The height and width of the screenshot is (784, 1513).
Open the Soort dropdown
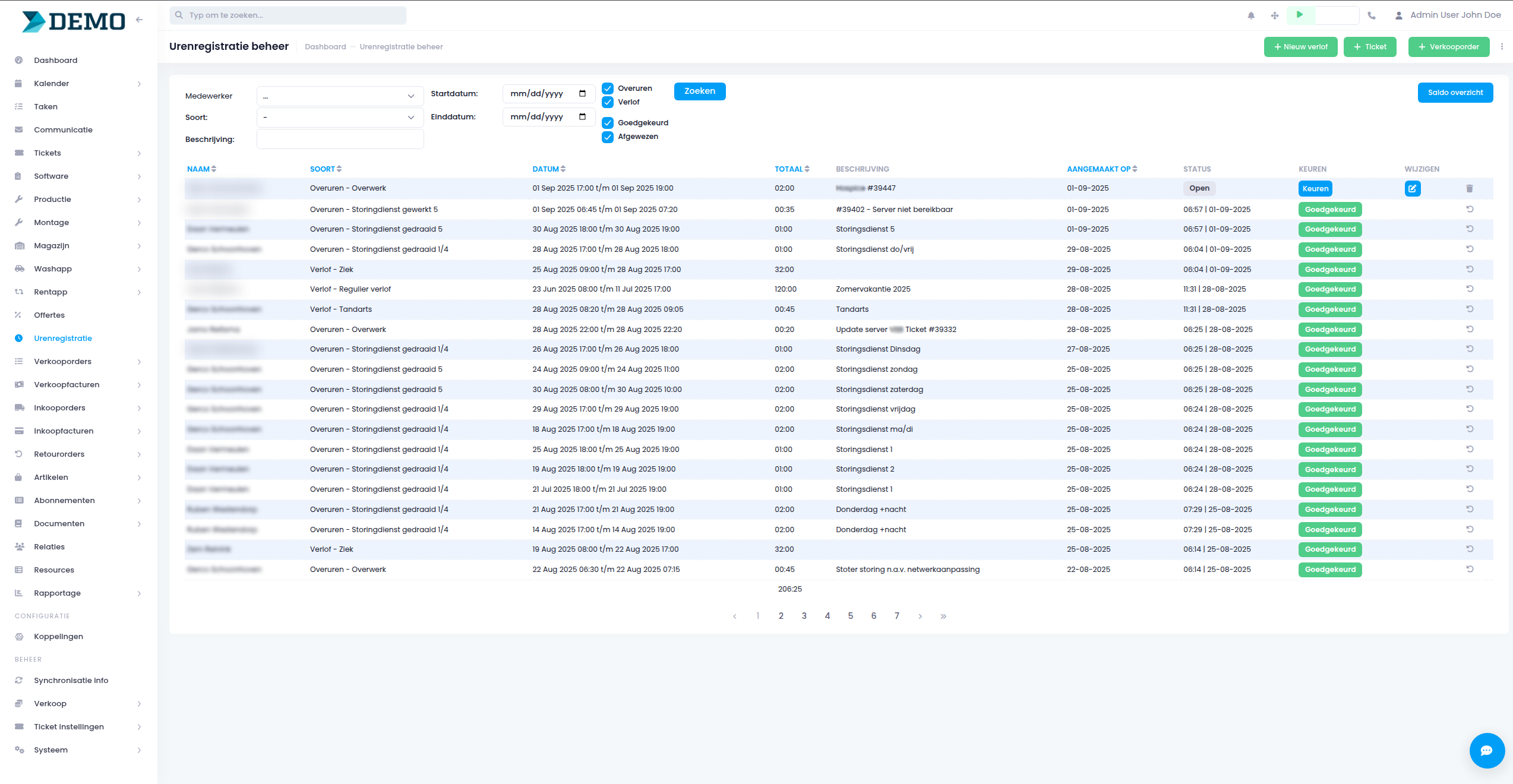340,118
